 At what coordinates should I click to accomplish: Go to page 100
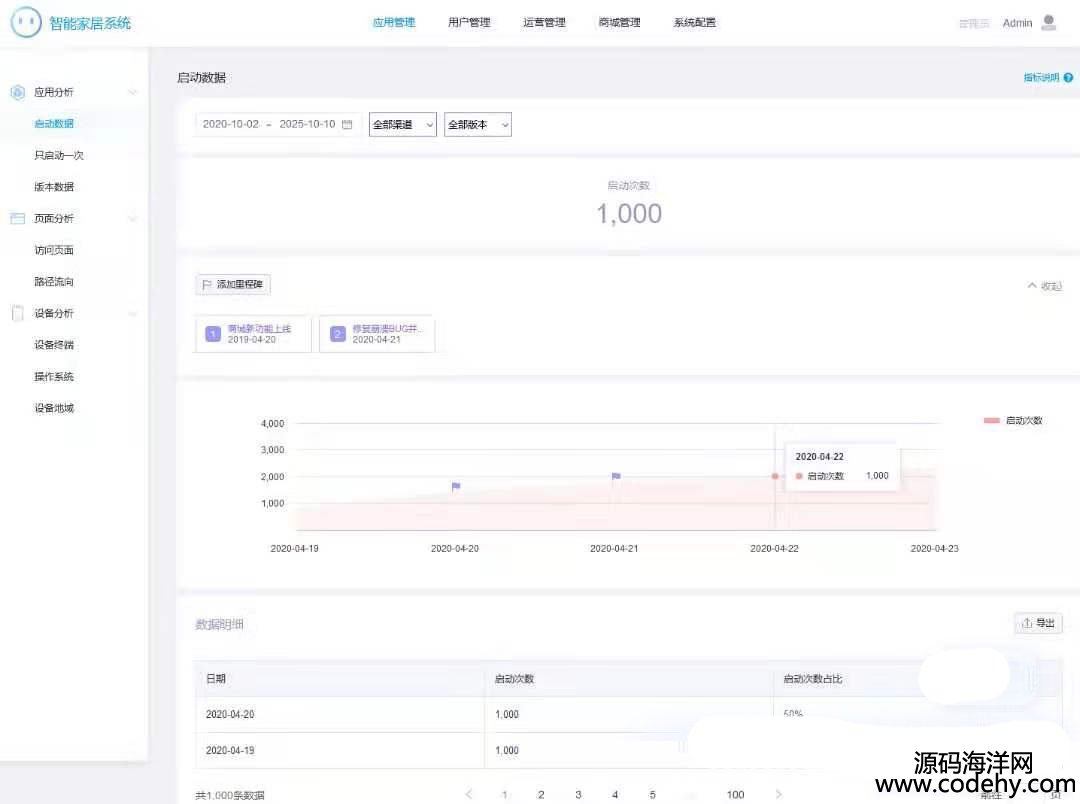(736, 794)
